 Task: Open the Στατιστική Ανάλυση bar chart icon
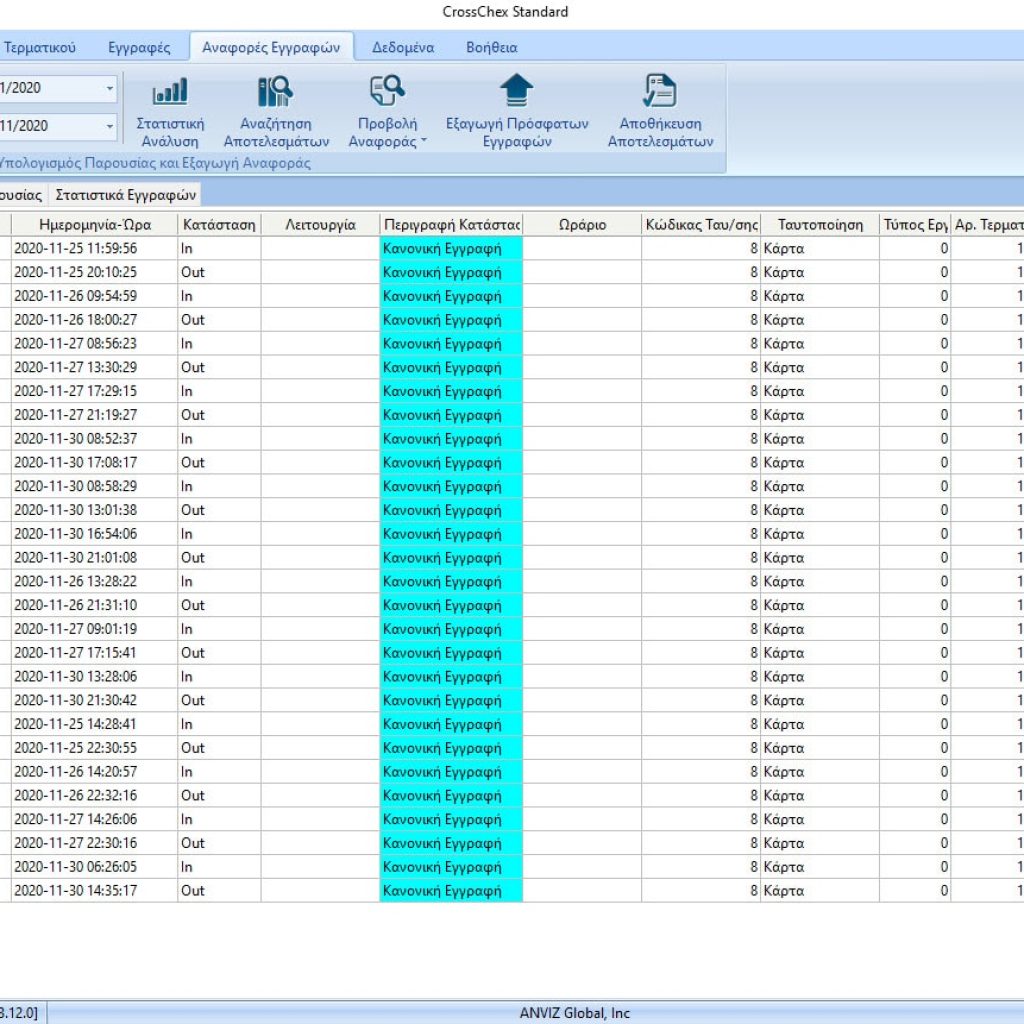170,91
